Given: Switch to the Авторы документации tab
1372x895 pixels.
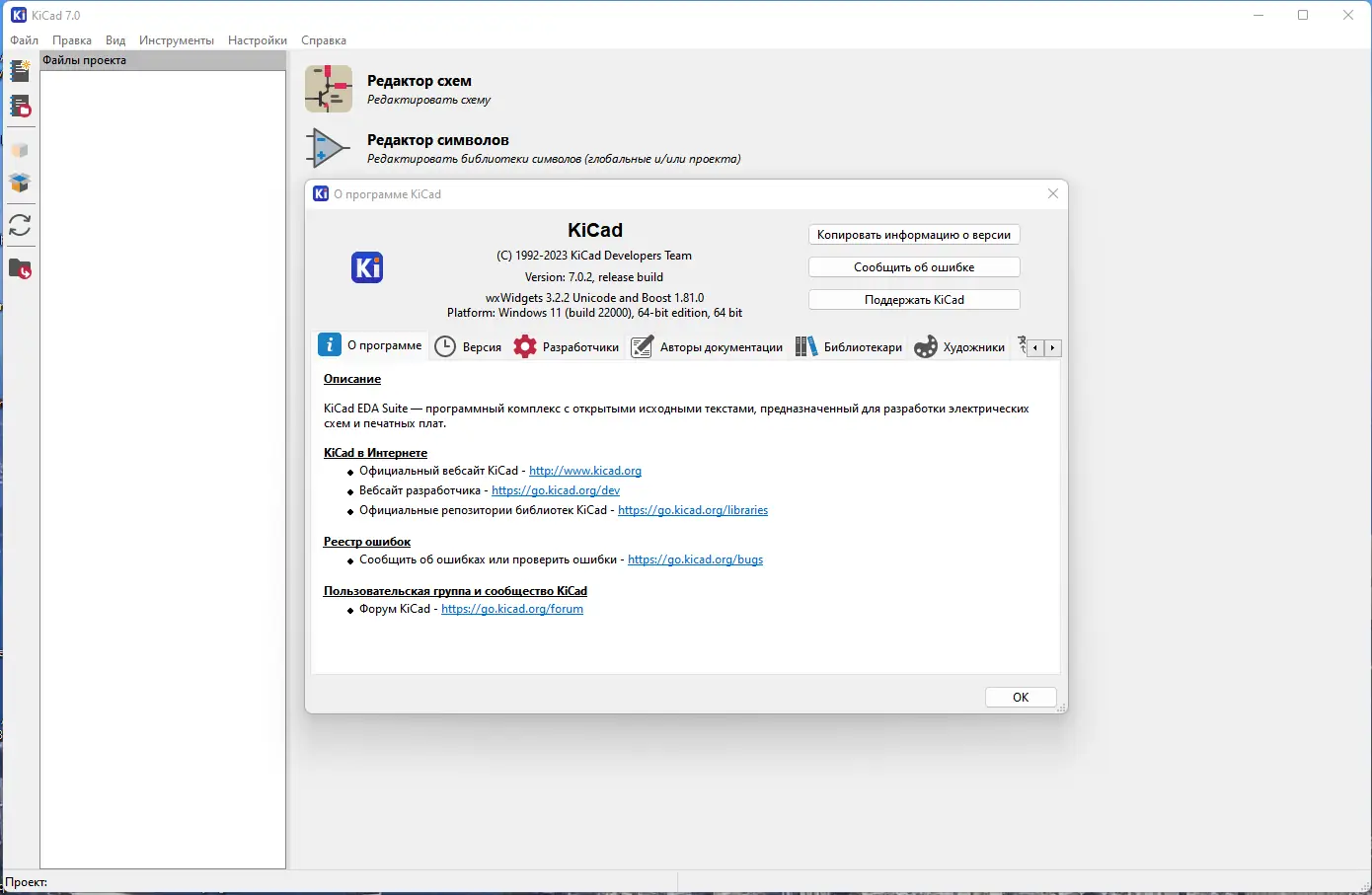Looking at the screenshot, I should [708, 346].
